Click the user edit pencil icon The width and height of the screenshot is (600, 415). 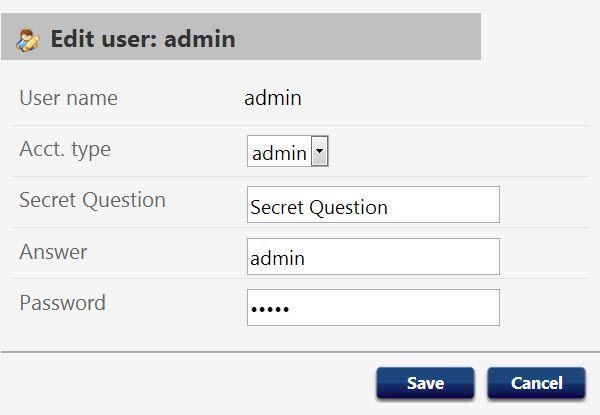click(x=28, y=40)
